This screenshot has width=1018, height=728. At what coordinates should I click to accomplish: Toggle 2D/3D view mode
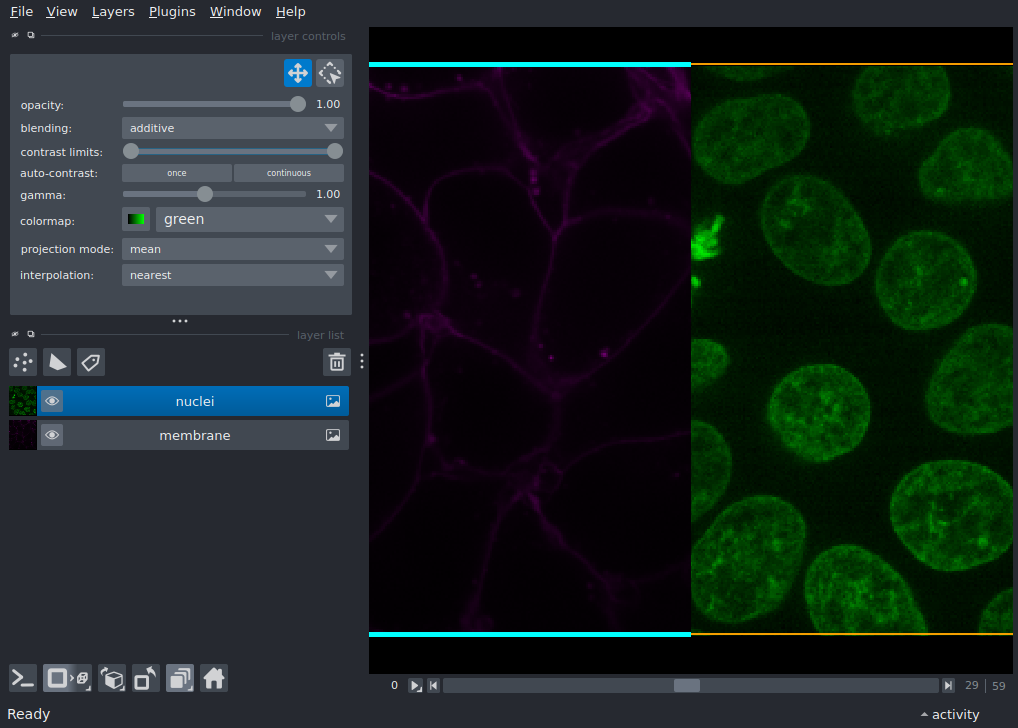pos(67,679)
